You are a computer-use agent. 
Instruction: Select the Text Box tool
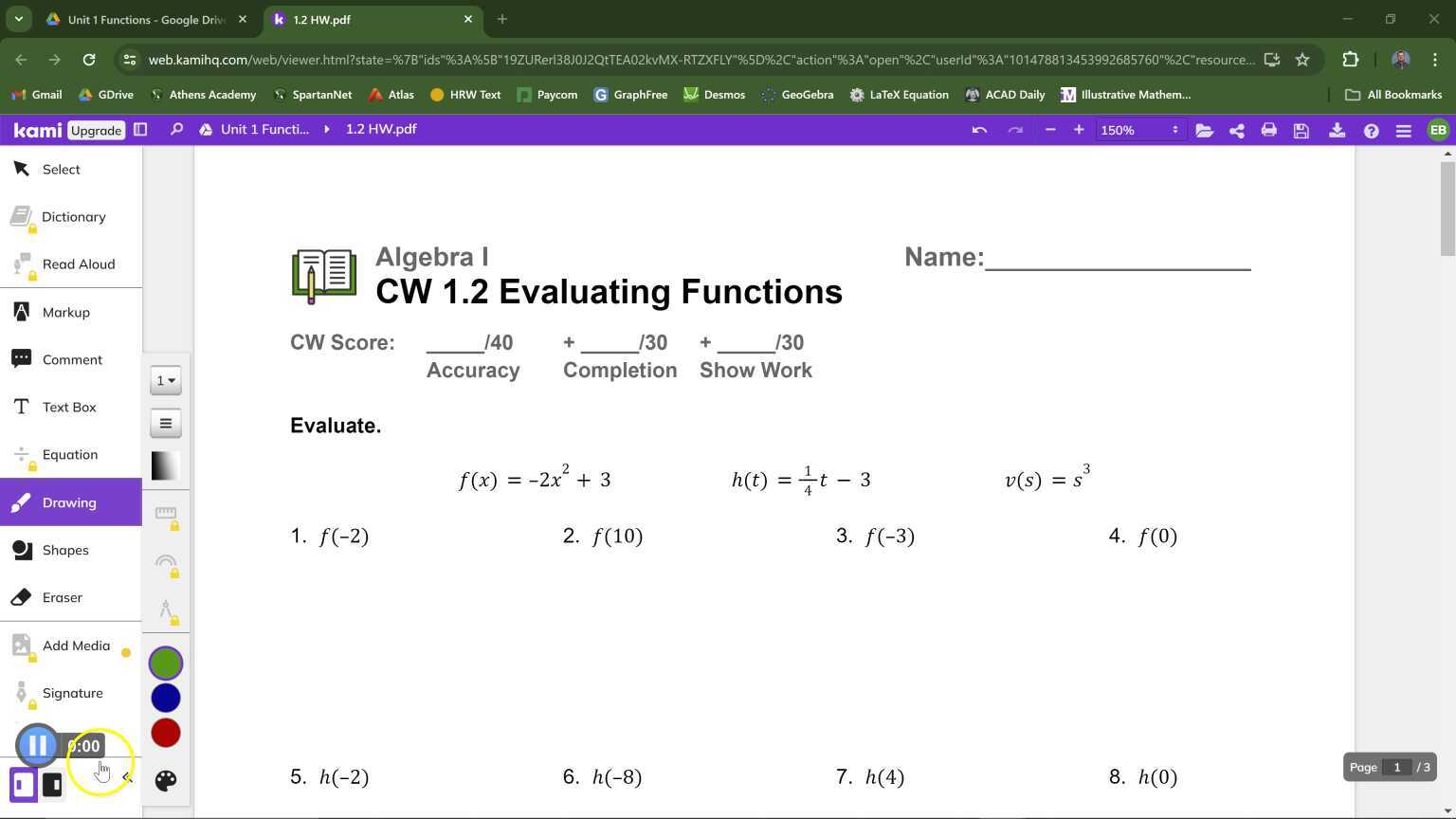68,407
